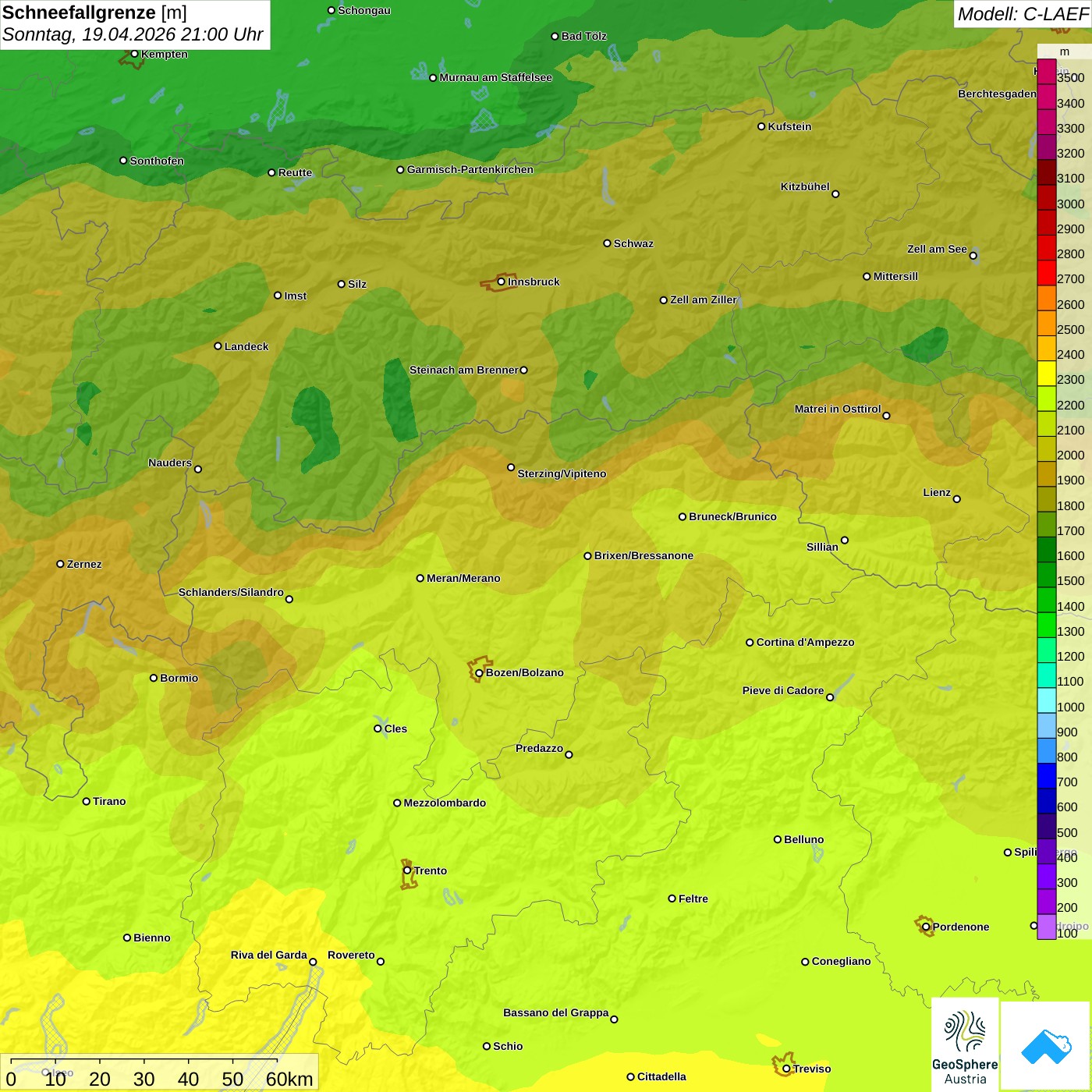Click the Riva del Garda marker circle
Image resolution: width=1092 pixels, height=1092 pixels.
pyautogui.click(x=313, y=962)
